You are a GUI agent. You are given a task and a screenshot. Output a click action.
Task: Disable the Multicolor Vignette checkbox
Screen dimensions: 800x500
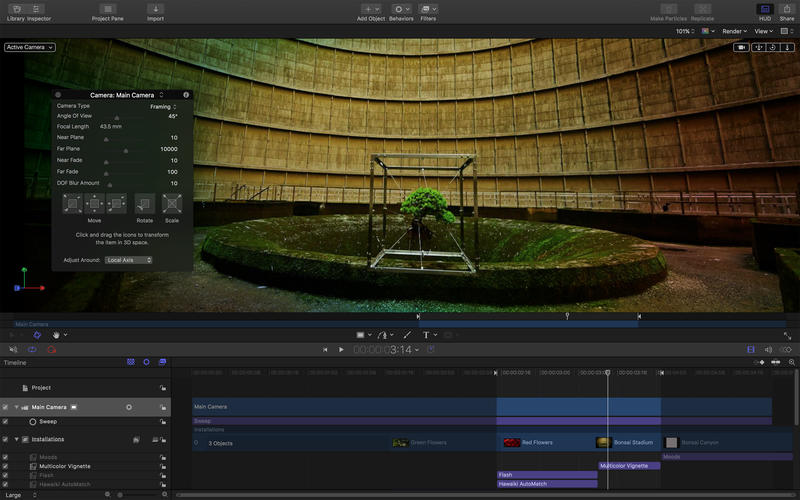coord(5,466)
